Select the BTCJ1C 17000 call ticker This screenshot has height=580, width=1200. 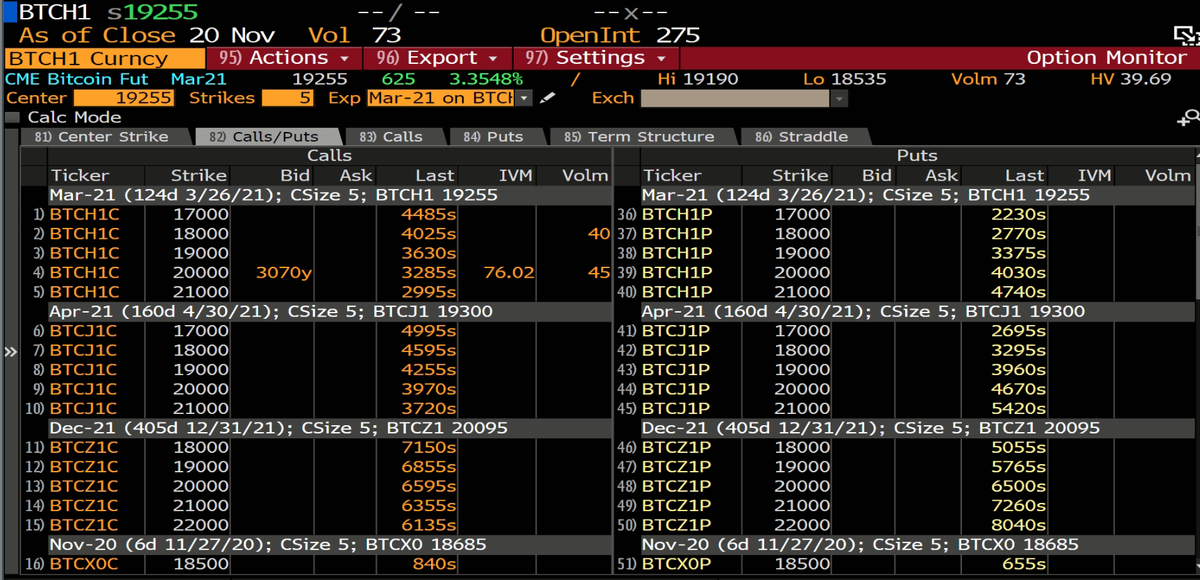[84, 330]
